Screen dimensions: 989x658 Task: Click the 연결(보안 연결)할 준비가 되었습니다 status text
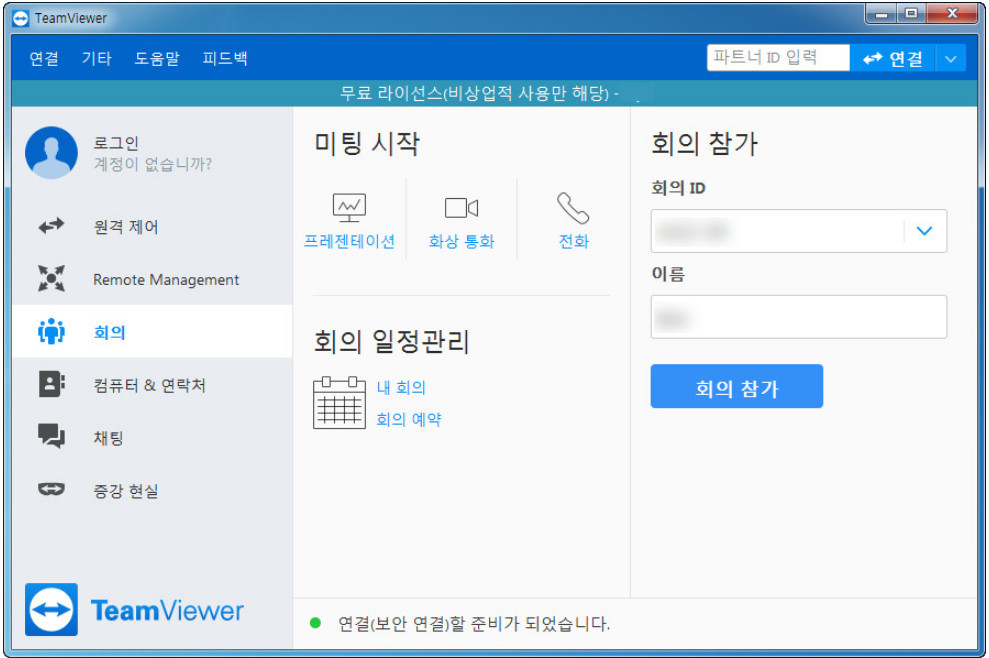pyautogui.click(x=474, y=624)
